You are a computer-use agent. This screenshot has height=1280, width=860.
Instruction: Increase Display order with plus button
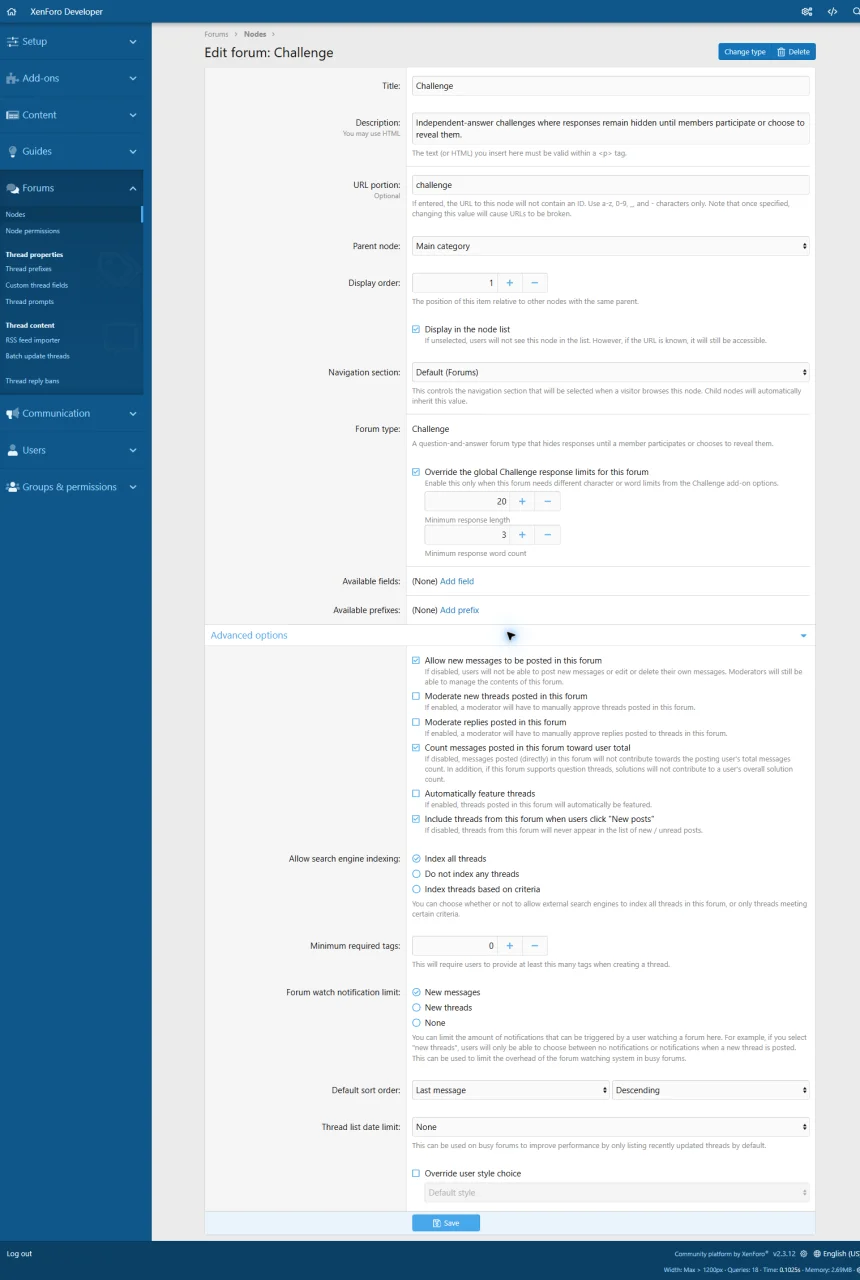click(508, 283)
